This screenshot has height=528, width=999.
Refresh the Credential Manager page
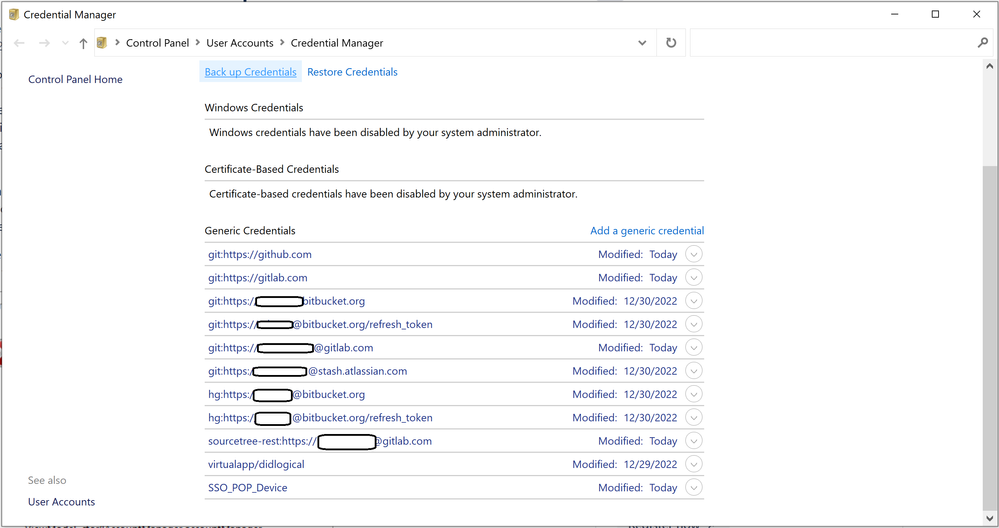pos(671,43)
